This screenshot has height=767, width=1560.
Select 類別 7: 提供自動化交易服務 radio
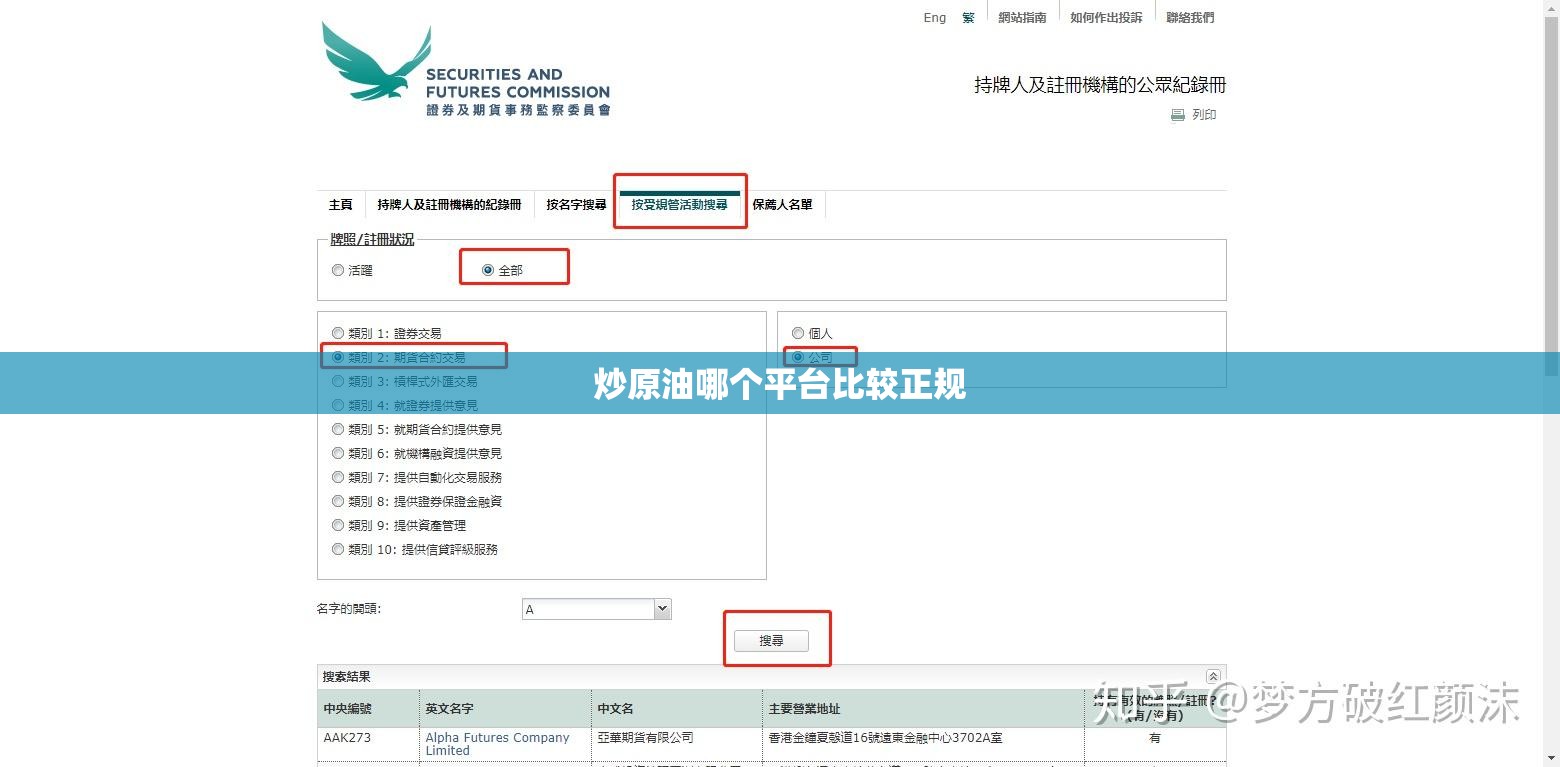click(x=338, y=477)
